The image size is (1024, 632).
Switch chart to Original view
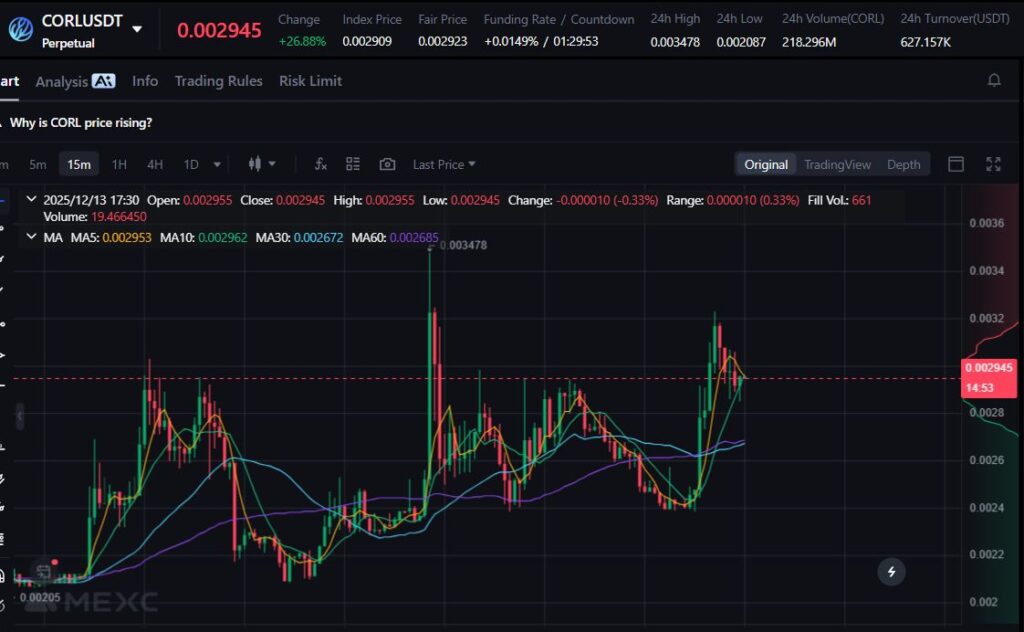[x=766, y=164]
